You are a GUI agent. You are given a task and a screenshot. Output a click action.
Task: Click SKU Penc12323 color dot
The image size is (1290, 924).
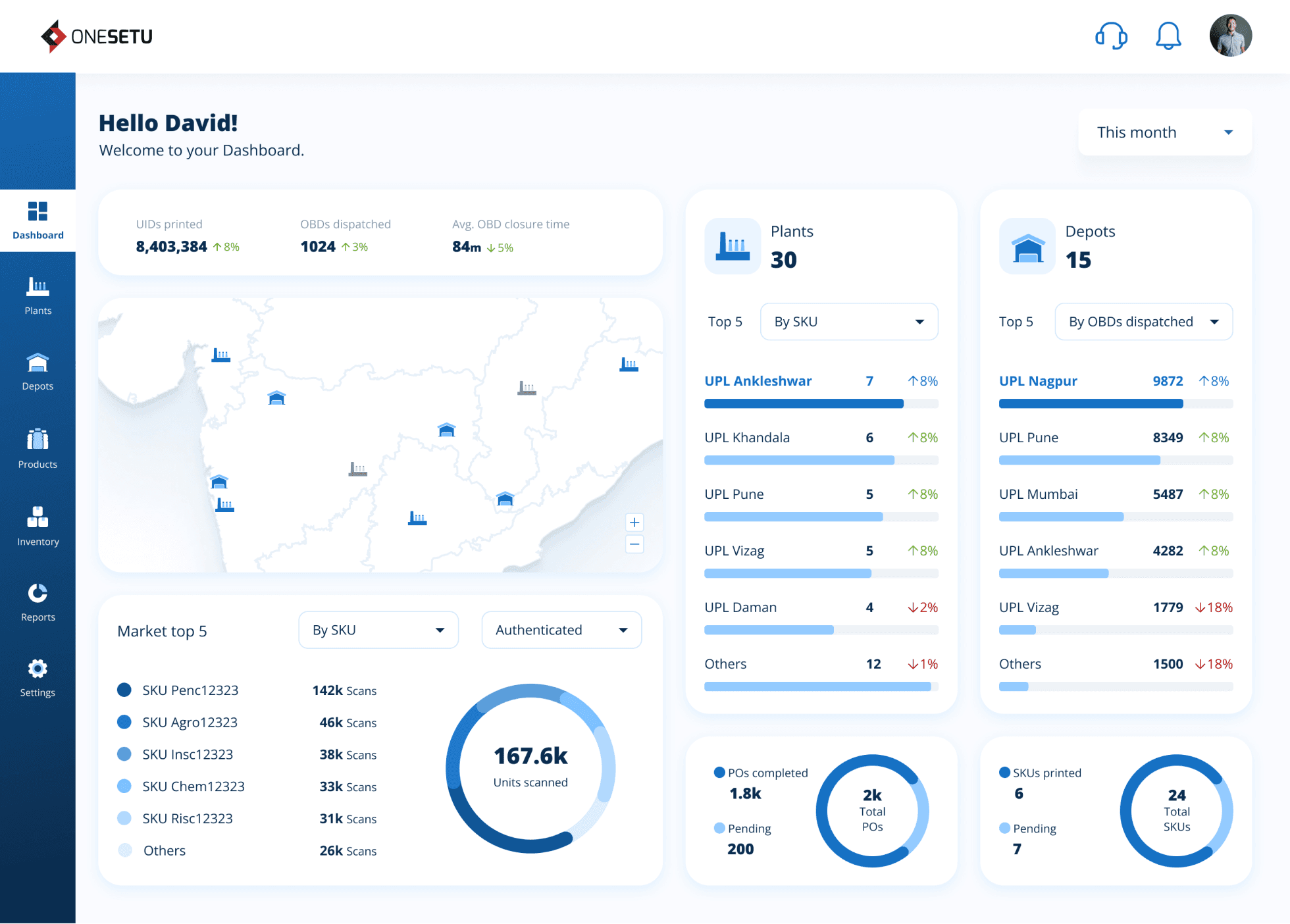click(x=124, y=690)
